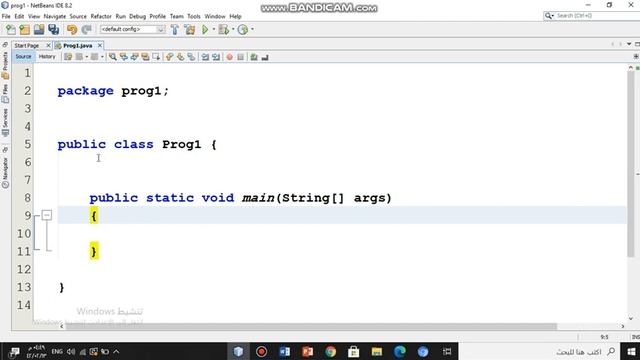Switch to History view

coord(47,57)
